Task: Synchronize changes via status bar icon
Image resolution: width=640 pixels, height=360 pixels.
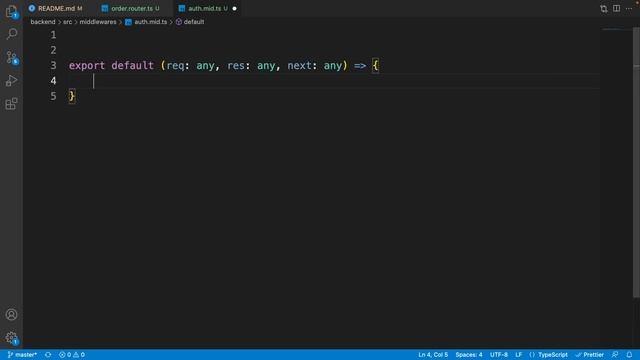Action: [48, 355]
